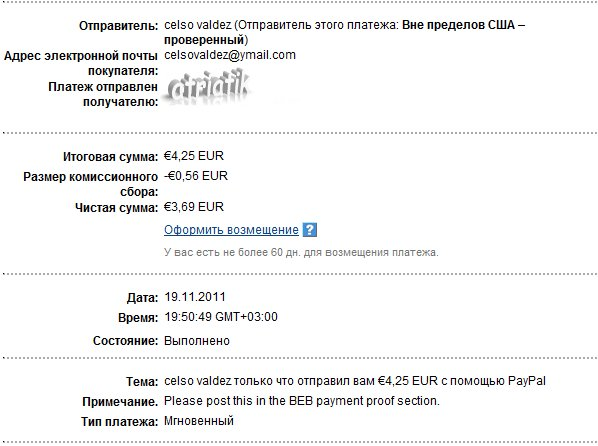Click the date value 19.11.2011
The image size is (598, 446).
pyautogui.click(x=195, y=297)
